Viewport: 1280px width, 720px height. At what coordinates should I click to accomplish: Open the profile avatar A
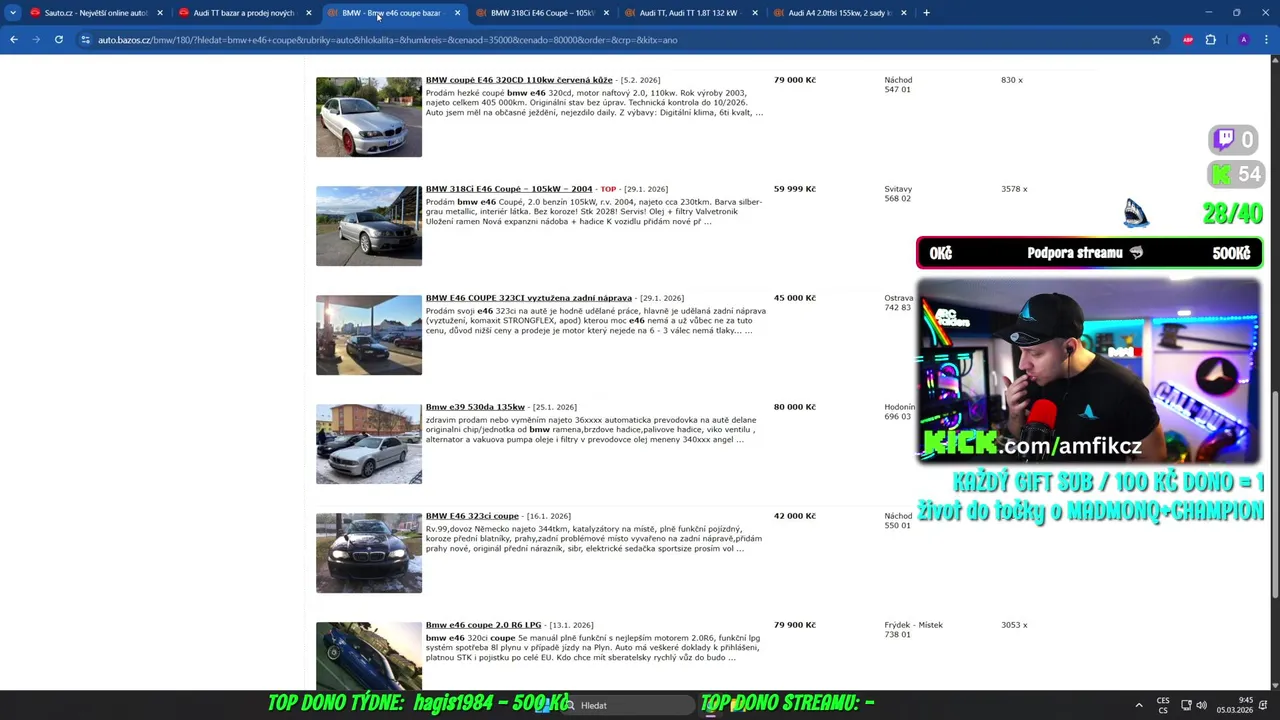pos(1243,40)
